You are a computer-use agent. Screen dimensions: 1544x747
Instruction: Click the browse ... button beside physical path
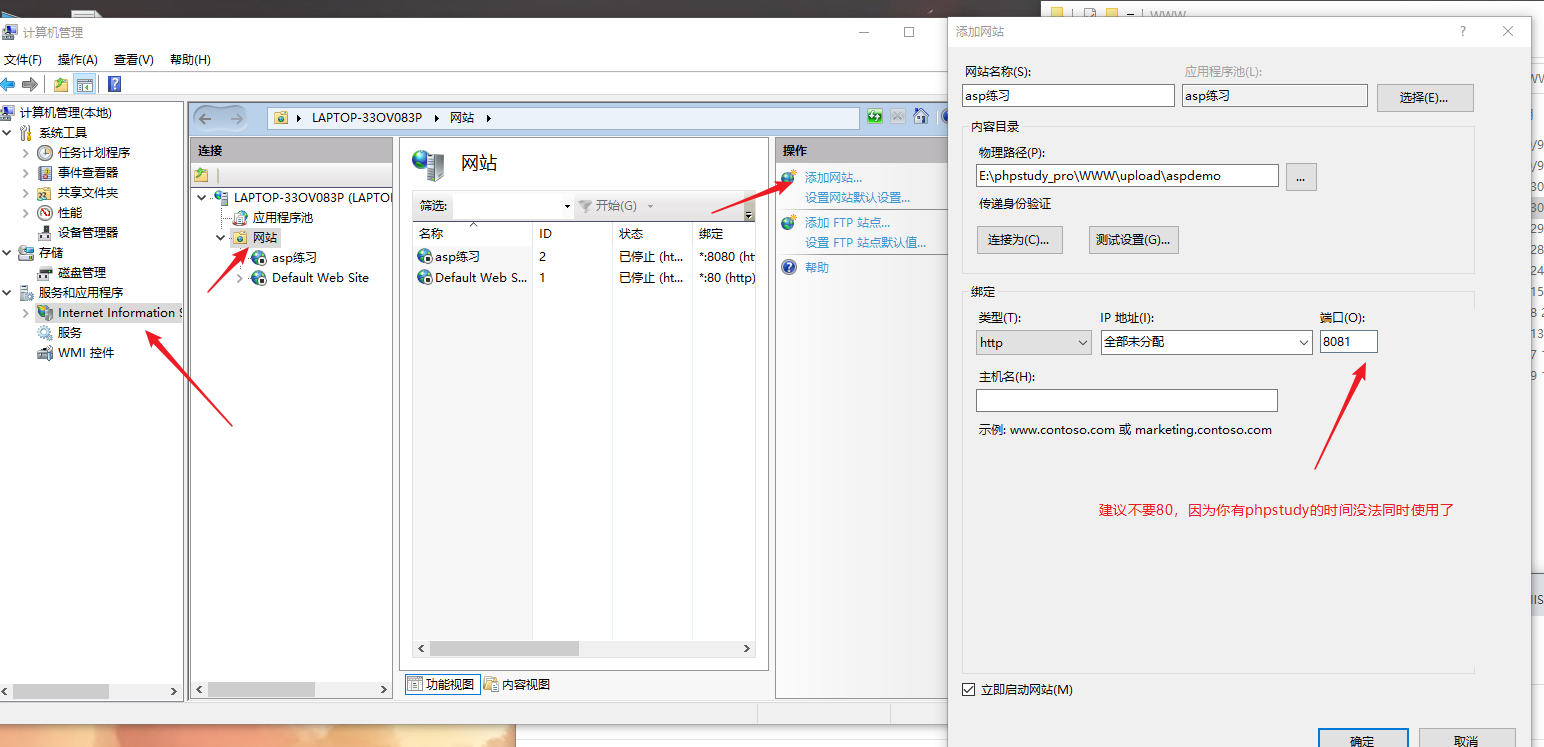pos(1301,176)
